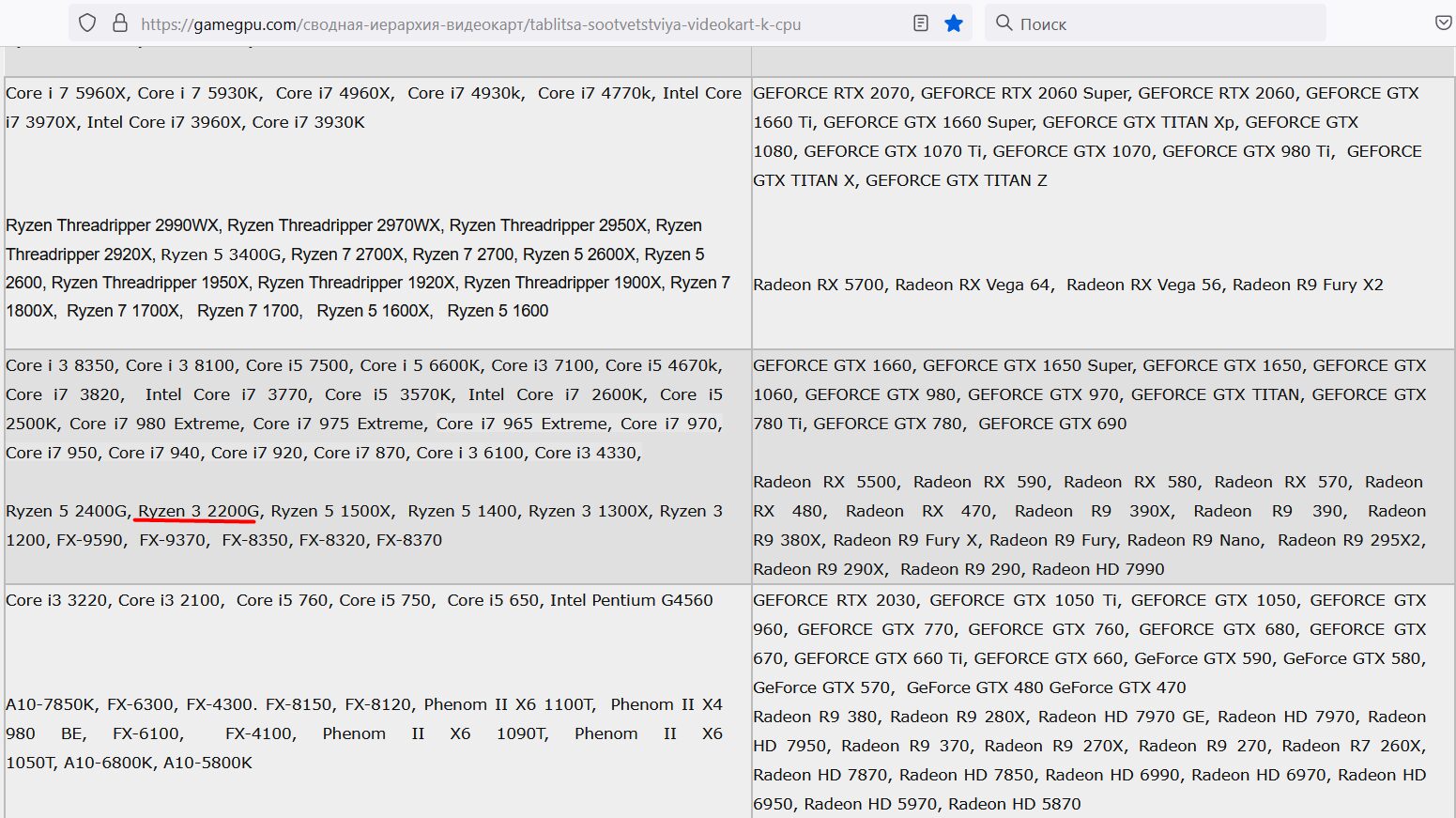The height and width of the screenshot is (818, 1456).
Task: Click the FX-9590 text
Action: coord(90,540)
